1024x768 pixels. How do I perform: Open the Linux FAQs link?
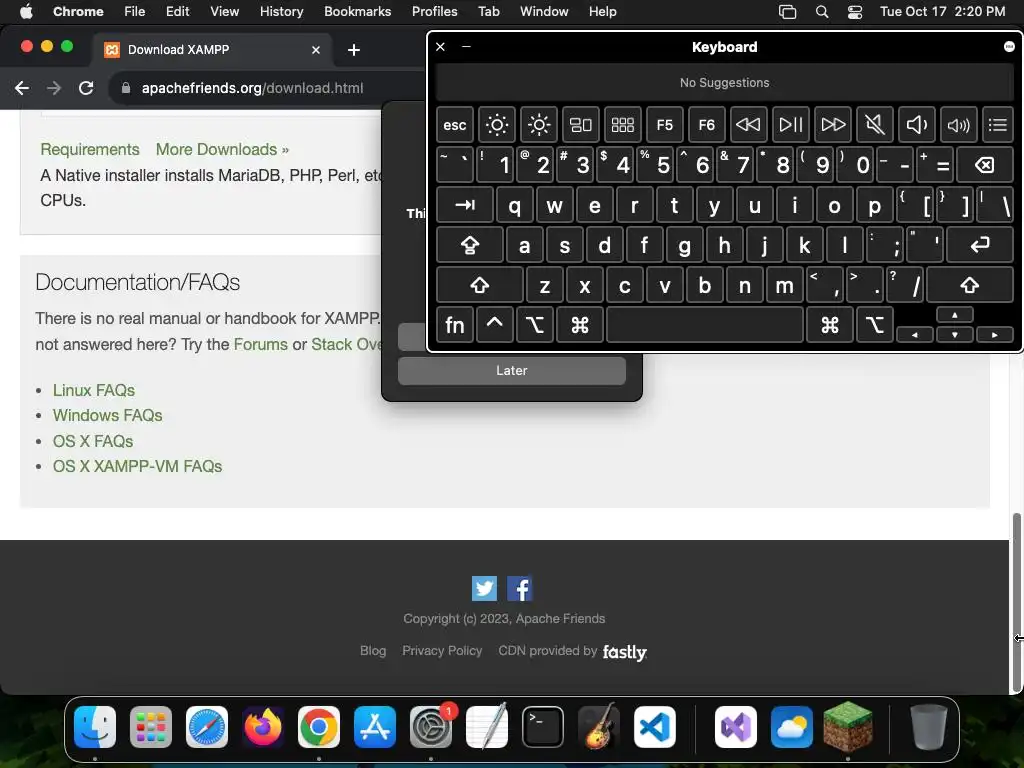pos(94,390)
